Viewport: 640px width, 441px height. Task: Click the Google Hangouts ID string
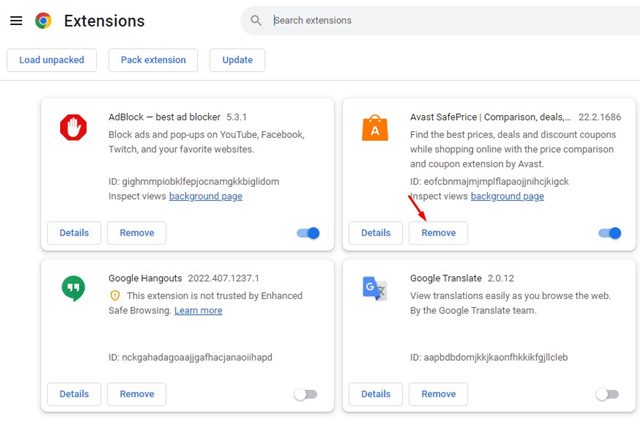click(x=190, y=358)
